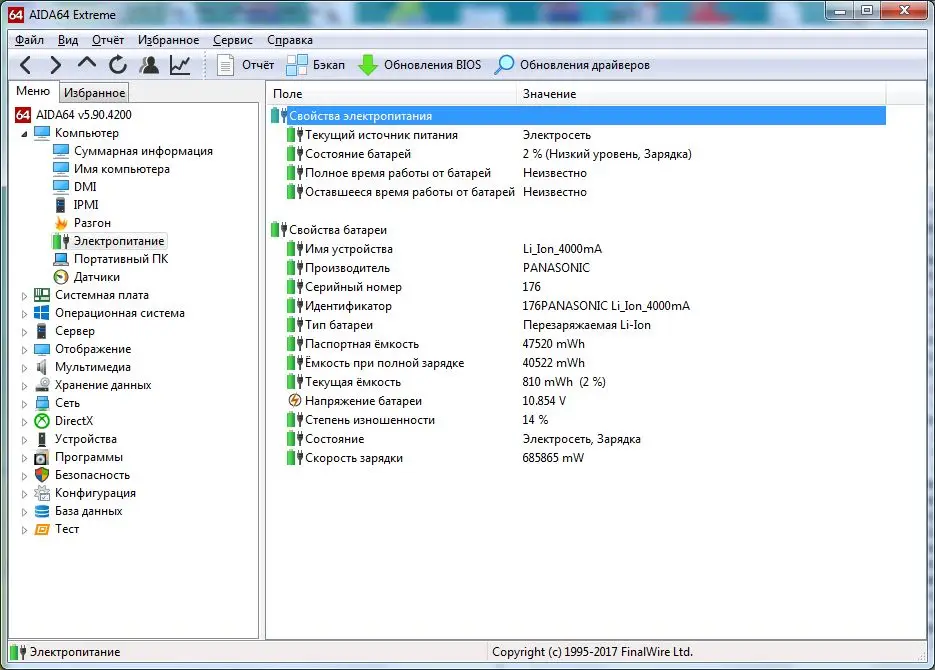935x670 pixels.
Task: Click the DirectX Xbox icon
Action: [x=42, y=421]
